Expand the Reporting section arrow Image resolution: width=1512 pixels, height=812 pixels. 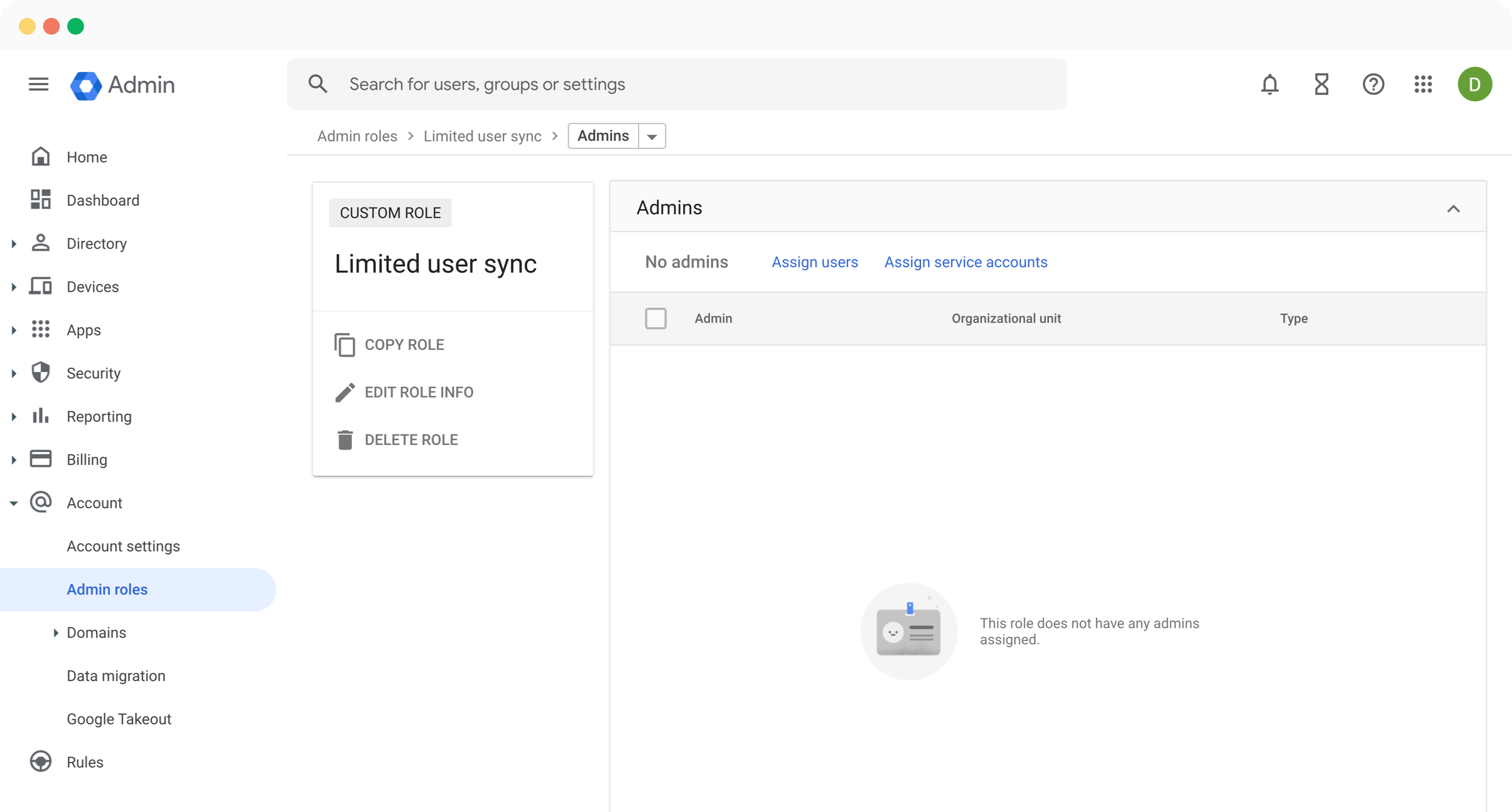coord(14,417)
